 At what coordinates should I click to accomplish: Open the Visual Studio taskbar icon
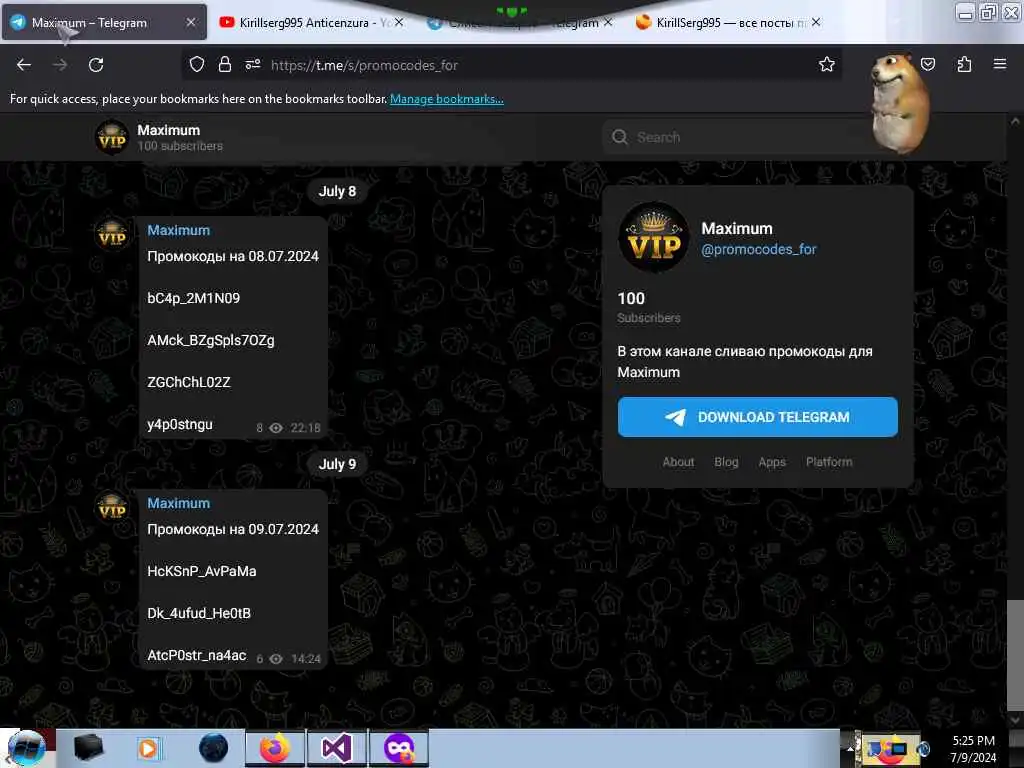[336, 748]
